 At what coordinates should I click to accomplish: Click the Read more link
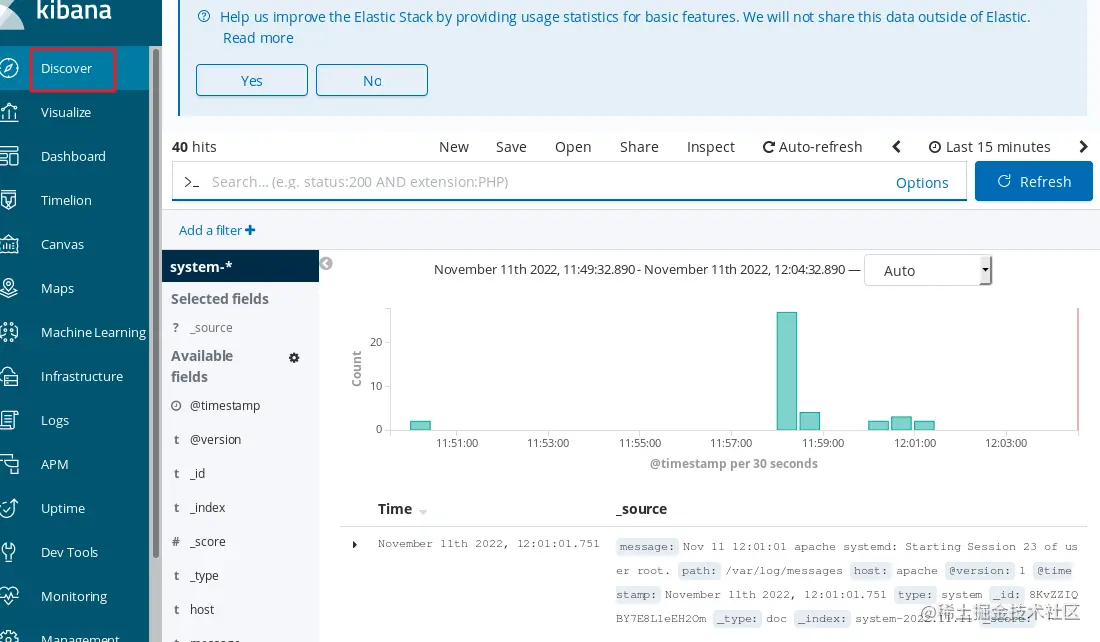coord(258,38)
